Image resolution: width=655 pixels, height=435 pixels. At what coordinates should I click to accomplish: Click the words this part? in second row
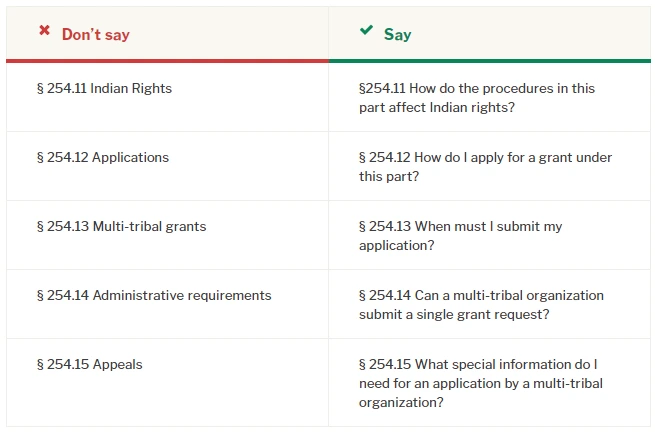click(389, 176)
